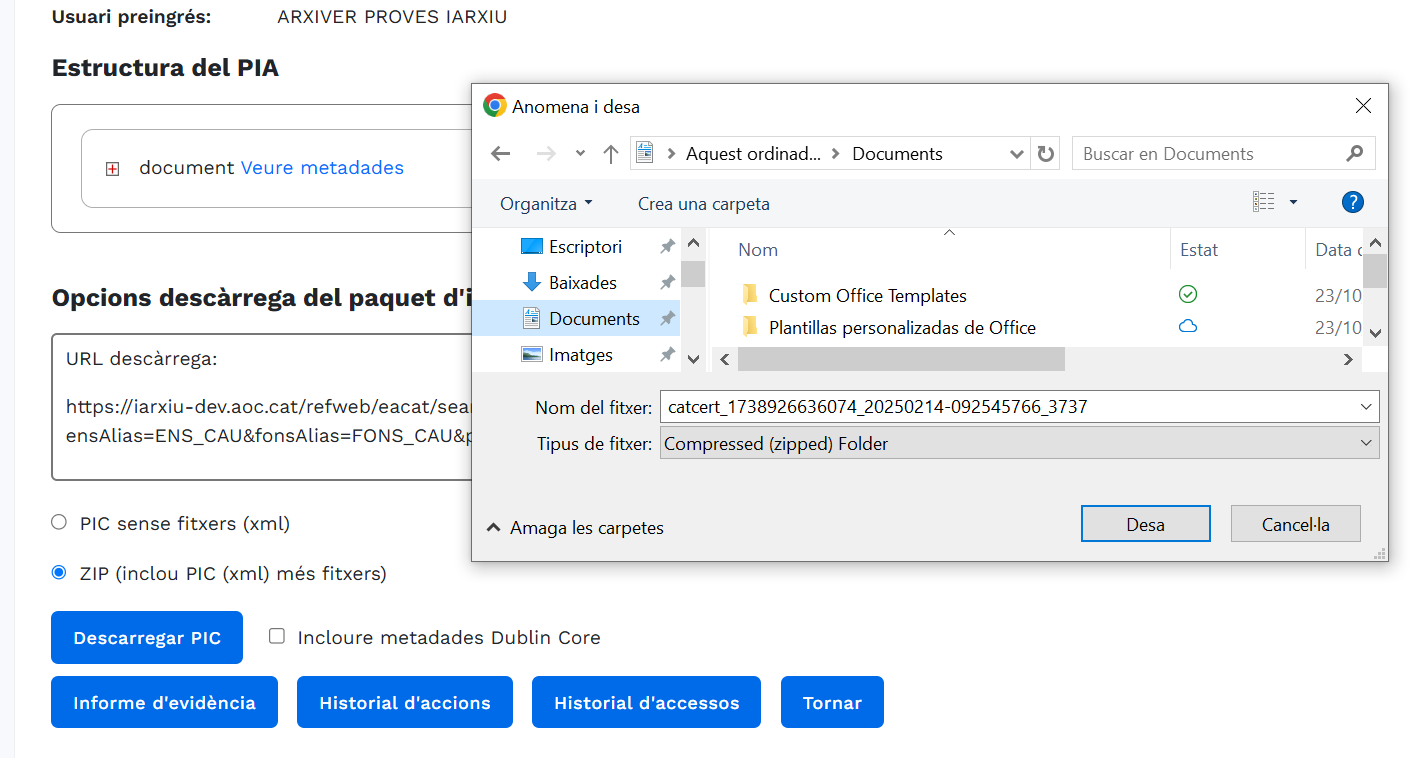Open recent locations dropdown chevron

coord(580,154)
